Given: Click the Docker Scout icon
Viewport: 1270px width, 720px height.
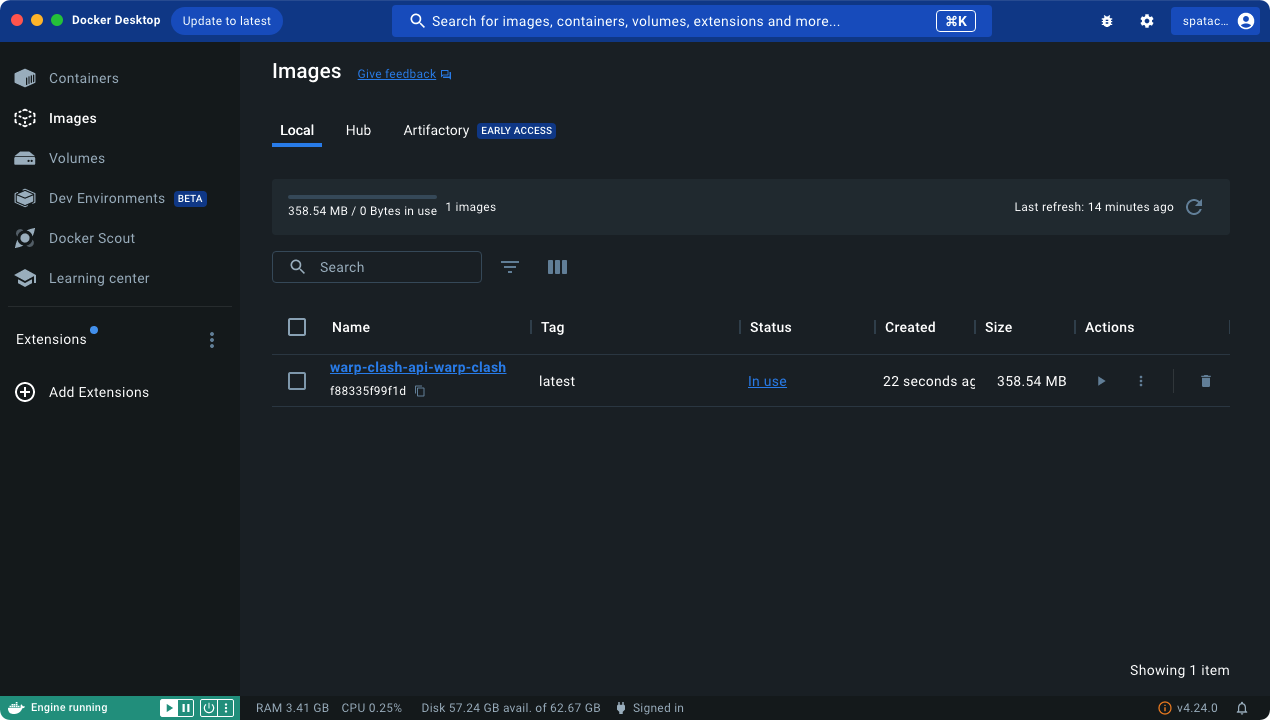Looking at the screenshot, I should pos(25,238).
